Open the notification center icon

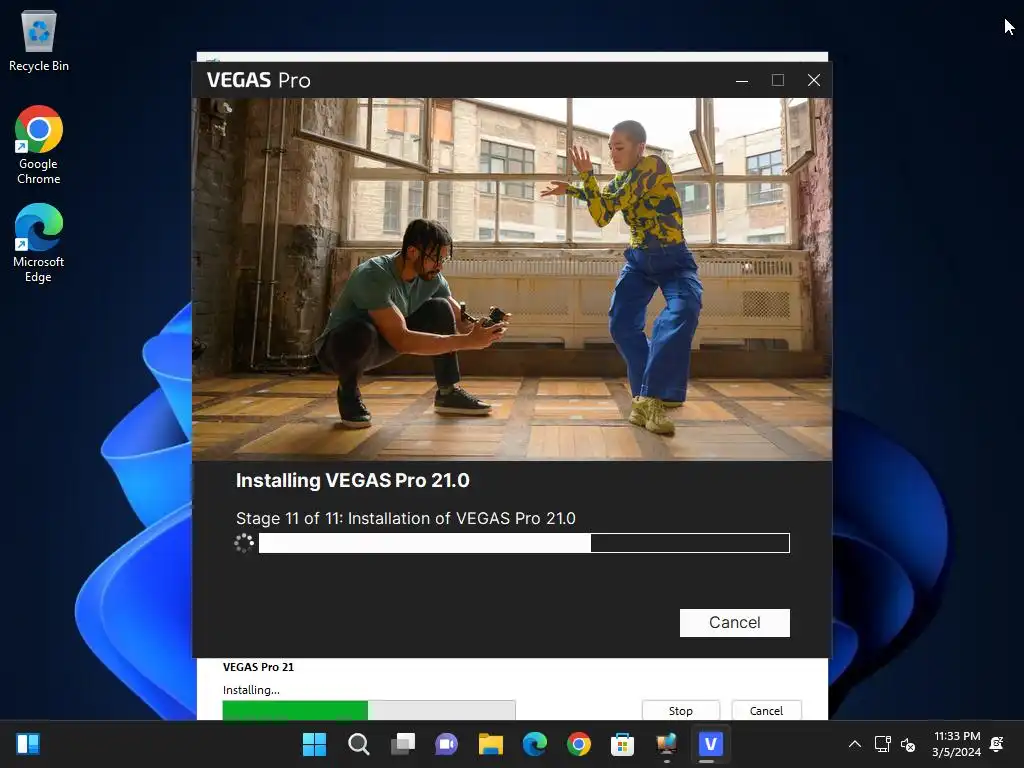pyautogui.click(x=997, y=744)
